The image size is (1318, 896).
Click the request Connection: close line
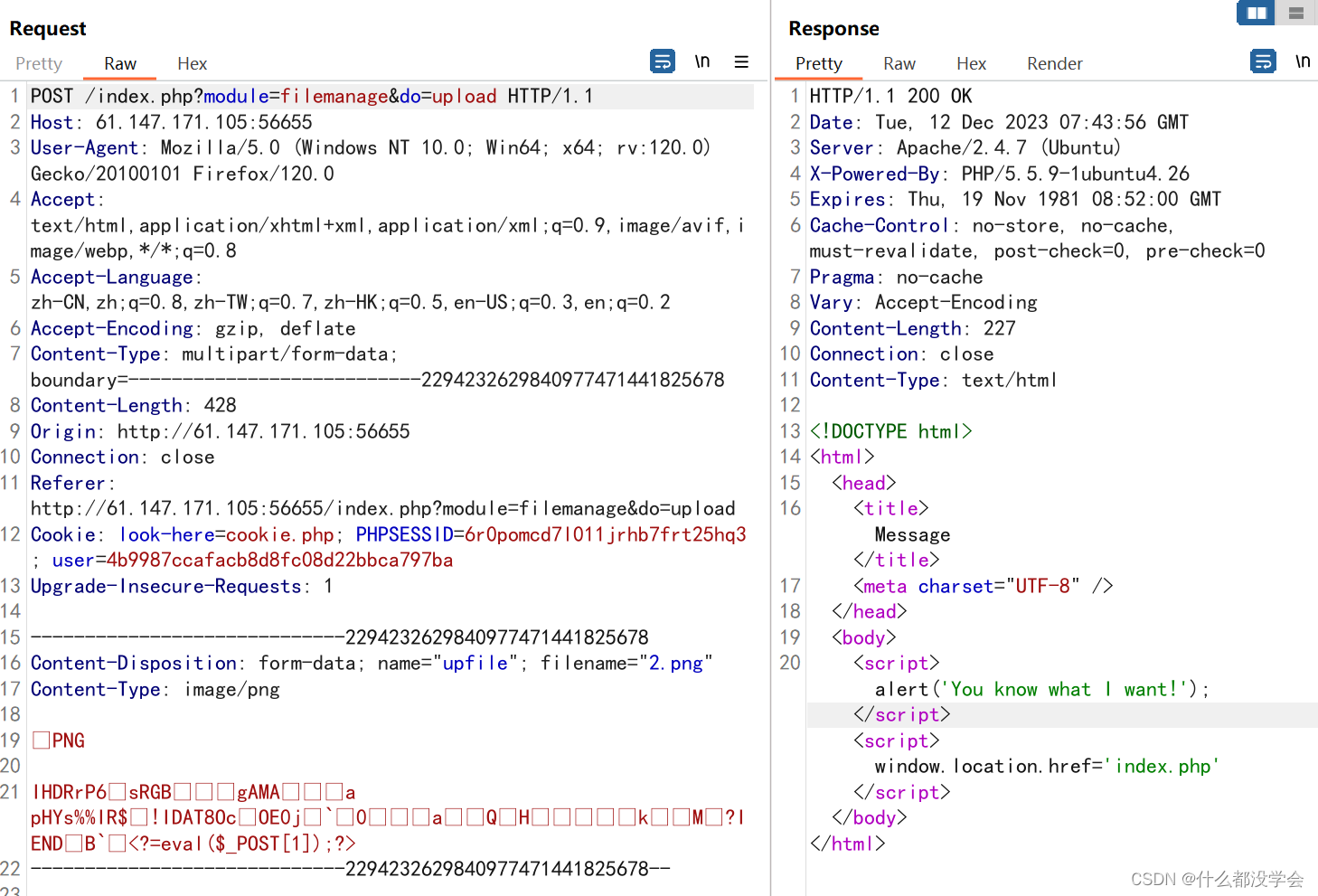coord(123,457)
